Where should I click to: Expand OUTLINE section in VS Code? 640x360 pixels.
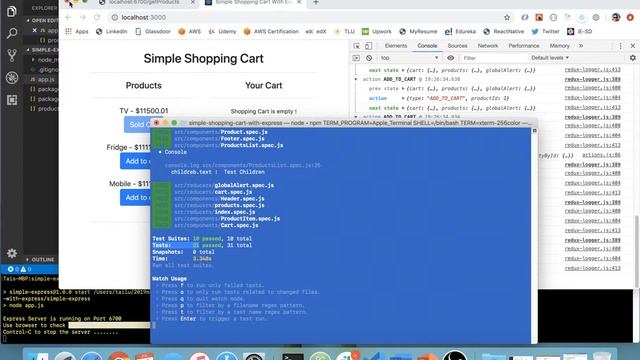click(x=40, y=260)
